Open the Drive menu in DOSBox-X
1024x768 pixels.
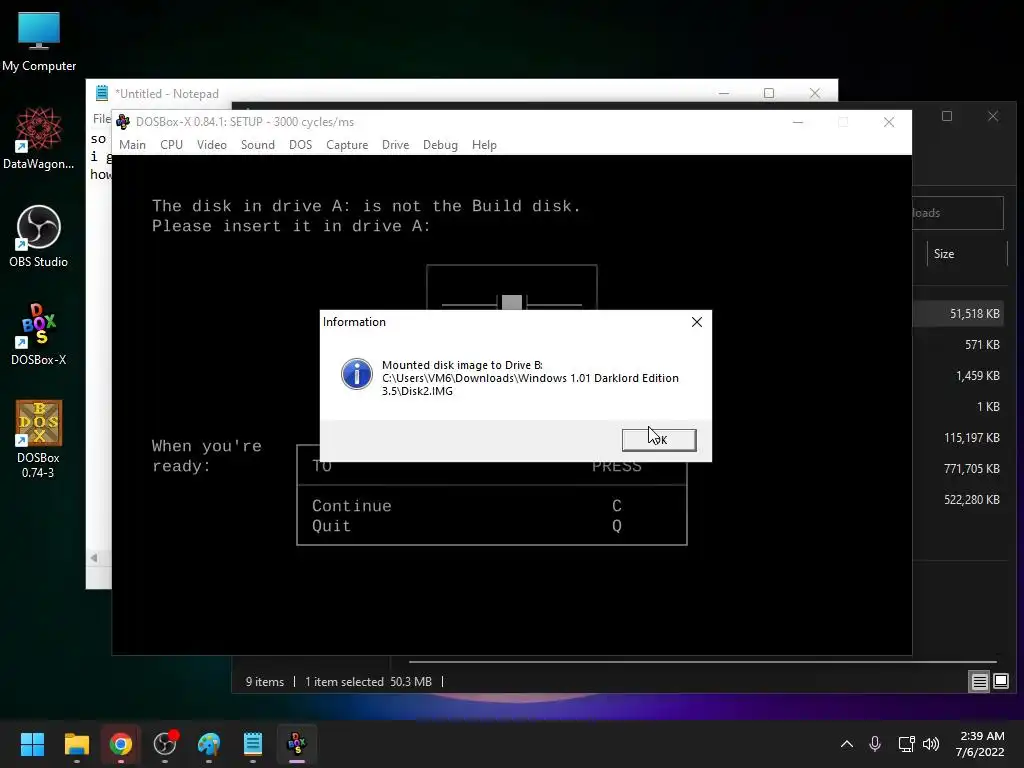coord(396,145)
